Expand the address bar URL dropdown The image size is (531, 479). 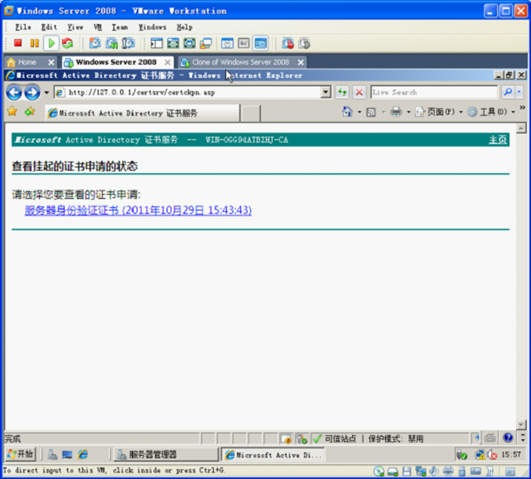325,92
